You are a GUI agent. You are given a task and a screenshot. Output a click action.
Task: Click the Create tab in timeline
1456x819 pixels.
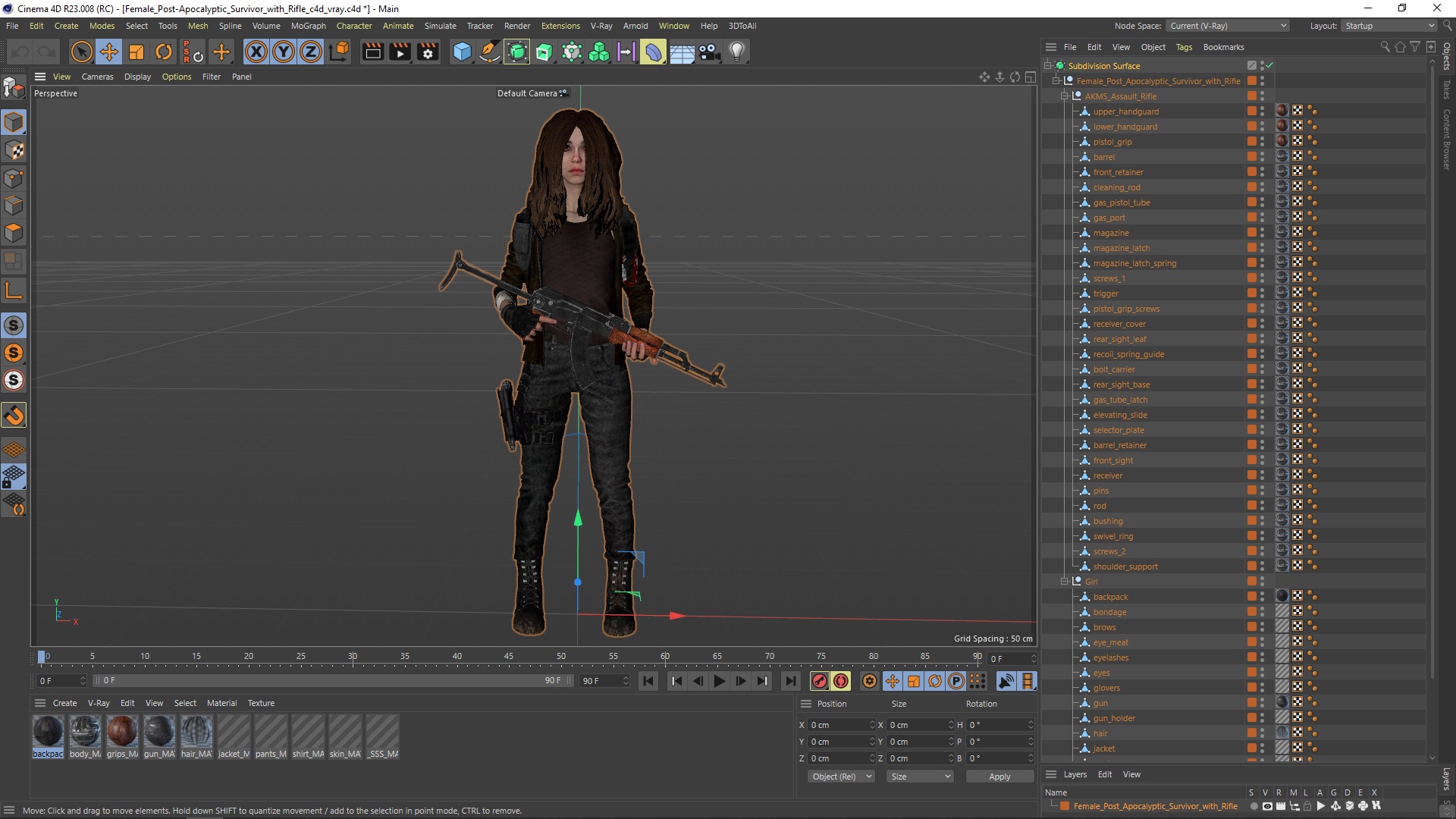click(x=64, y=702)
